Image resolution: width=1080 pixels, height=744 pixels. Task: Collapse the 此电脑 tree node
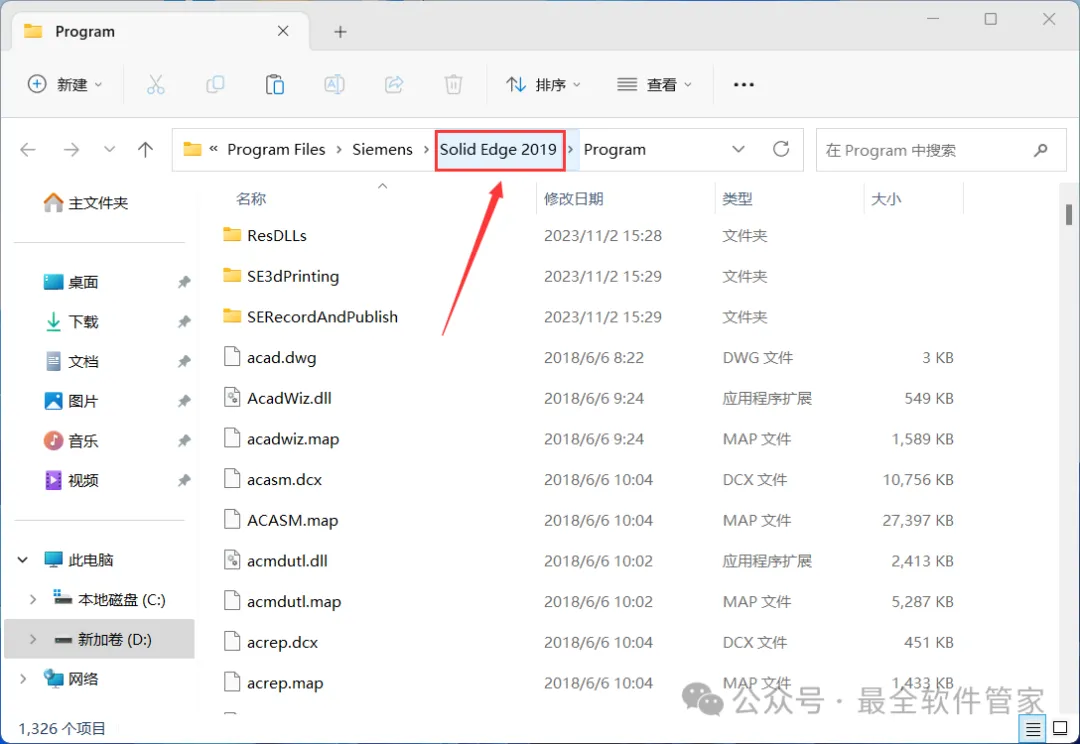(x=23, y=559)
